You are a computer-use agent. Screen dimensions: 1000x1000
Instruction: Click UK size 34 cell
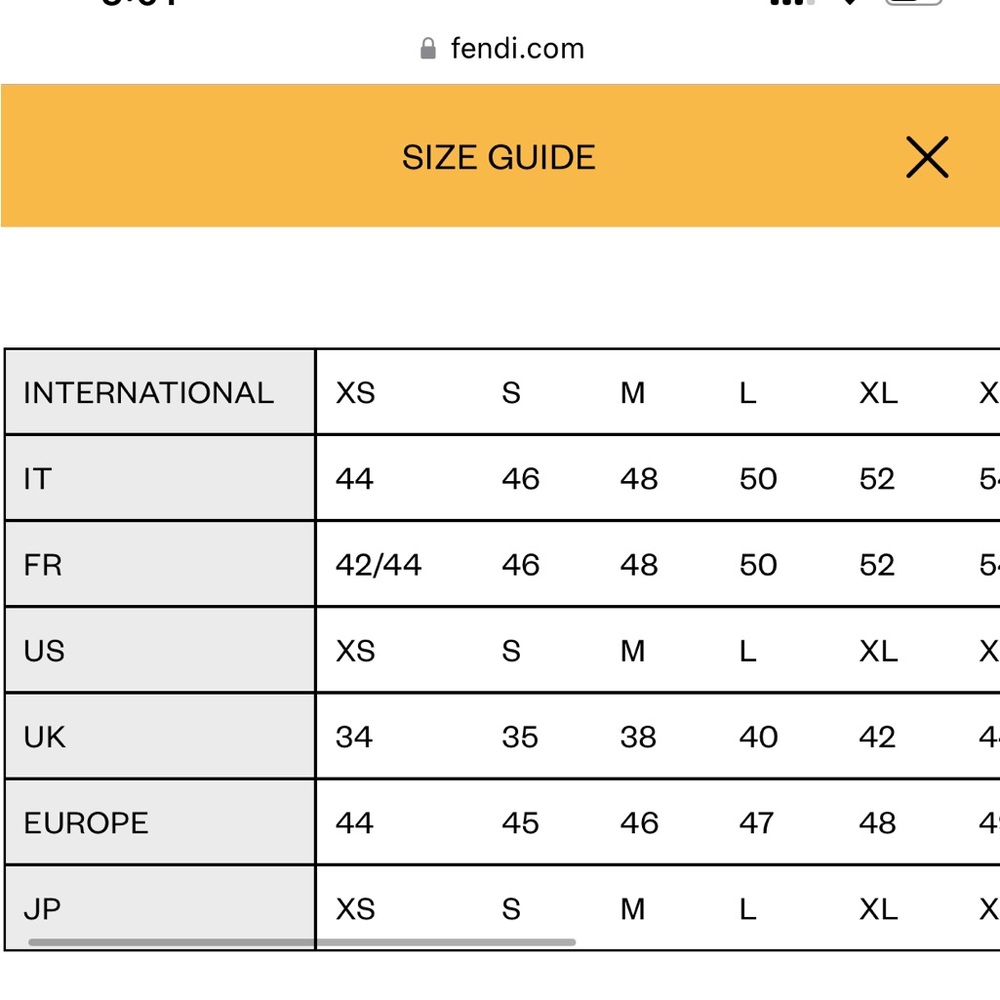coord(354,737)
